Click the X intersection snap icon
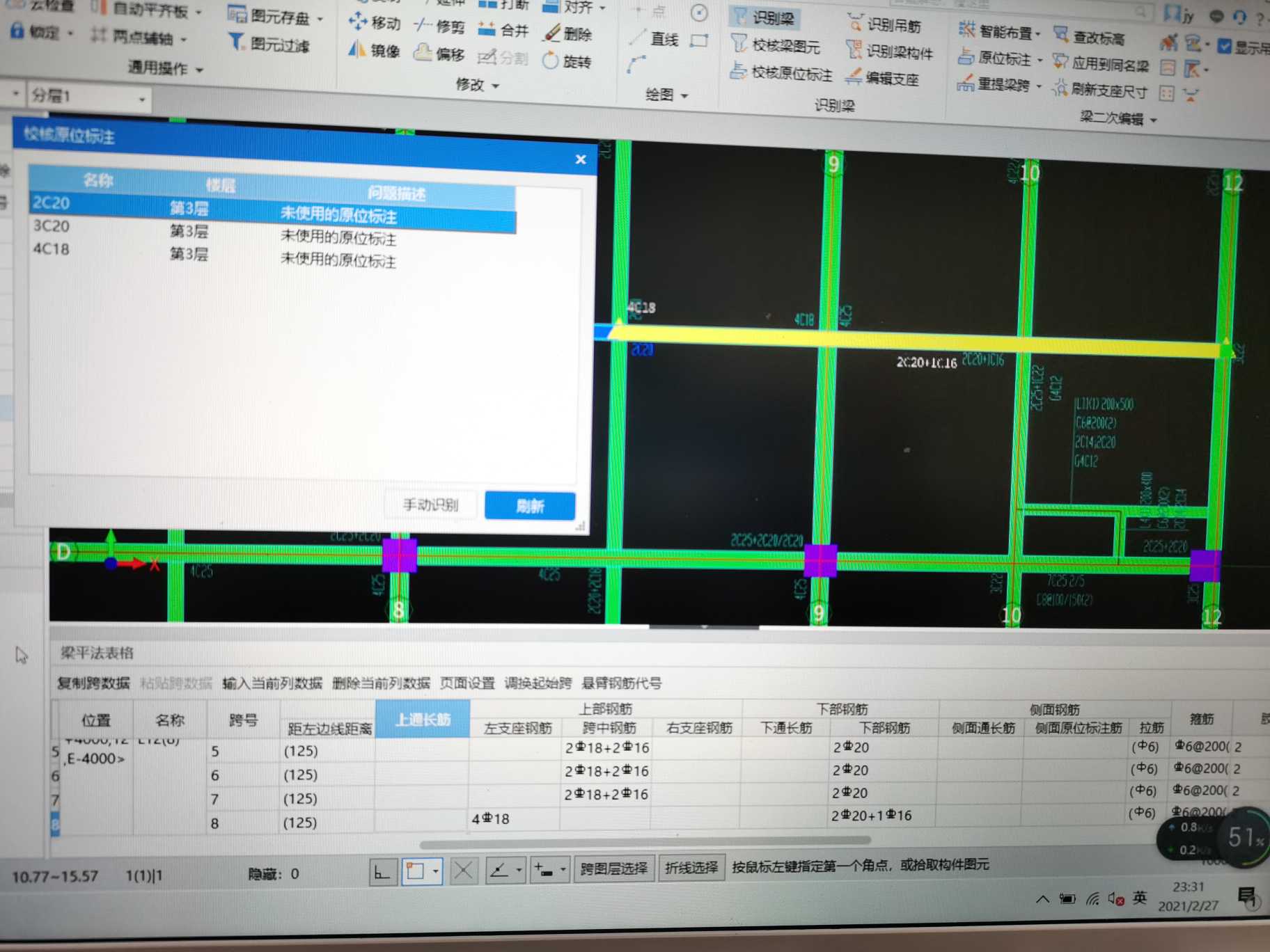Viewport: 1270px width, 952px height. [464, 870]
